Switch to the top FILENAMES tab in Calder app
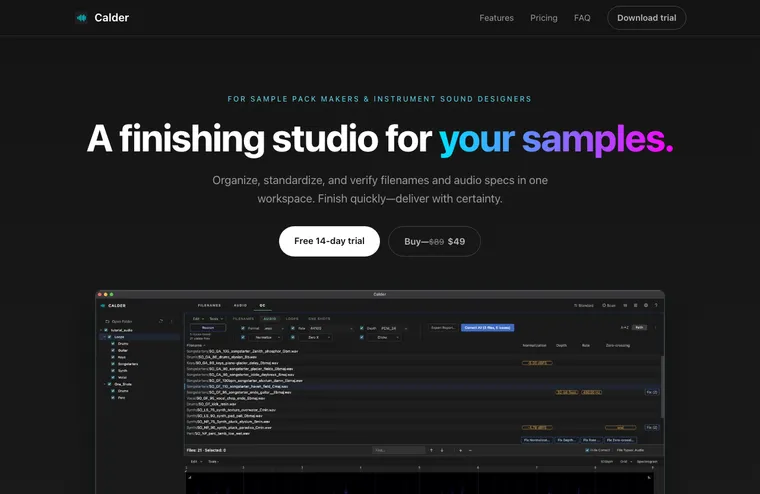This screenshot has height=494, width=760. click(209, 305)
